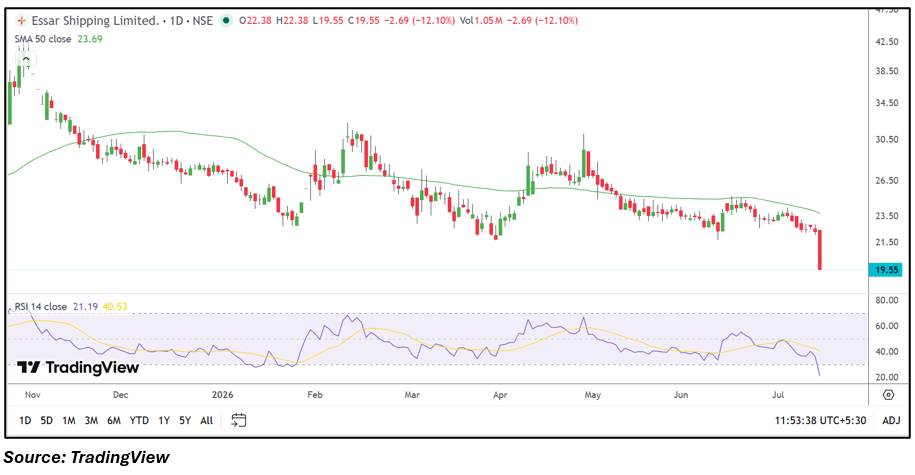The width and height of the screenshot is (915, 475).
Task: Click the Feb label on time axis
Action: (315, 395)
